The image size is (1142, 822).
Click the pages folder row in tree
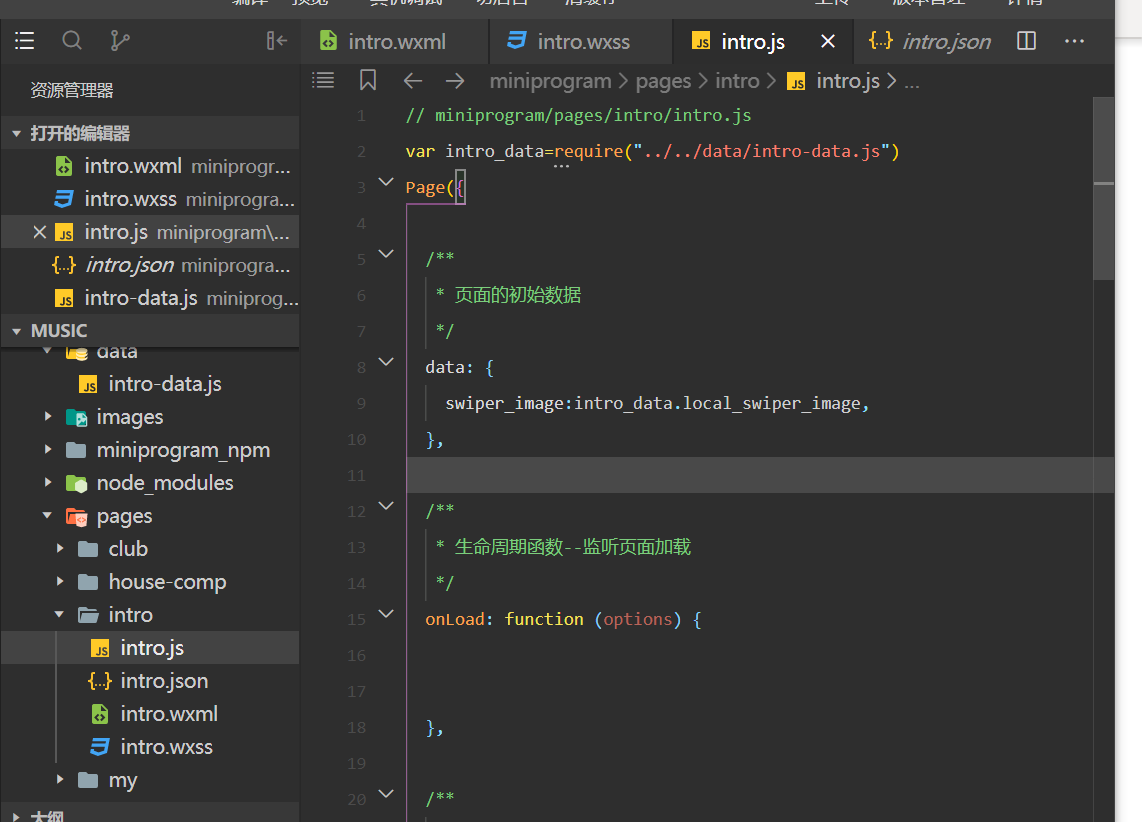150,515
